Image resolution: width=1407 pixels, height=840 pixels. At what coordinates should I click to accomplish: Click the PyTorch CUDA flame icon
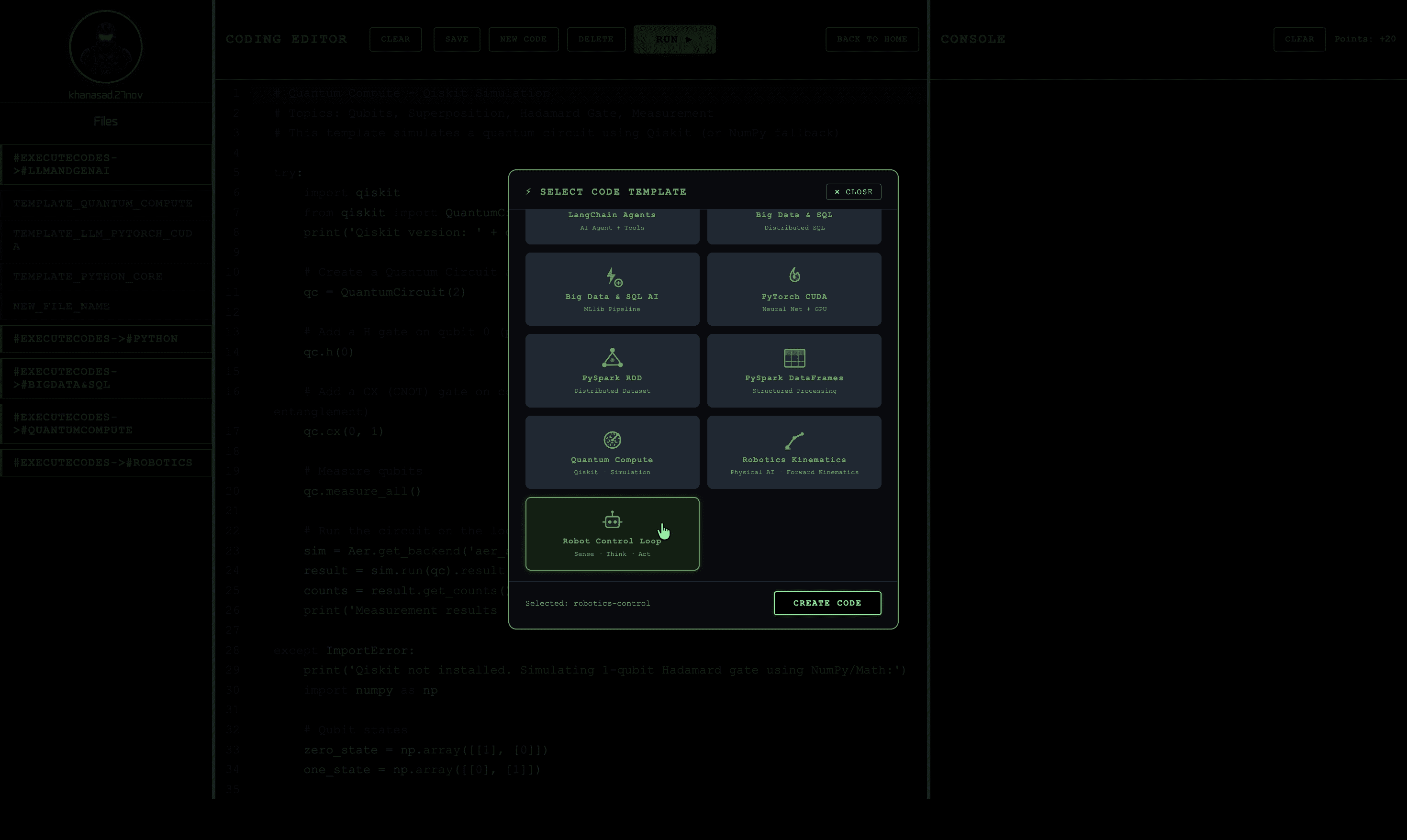pyautogui.click(x=794, y=275)
